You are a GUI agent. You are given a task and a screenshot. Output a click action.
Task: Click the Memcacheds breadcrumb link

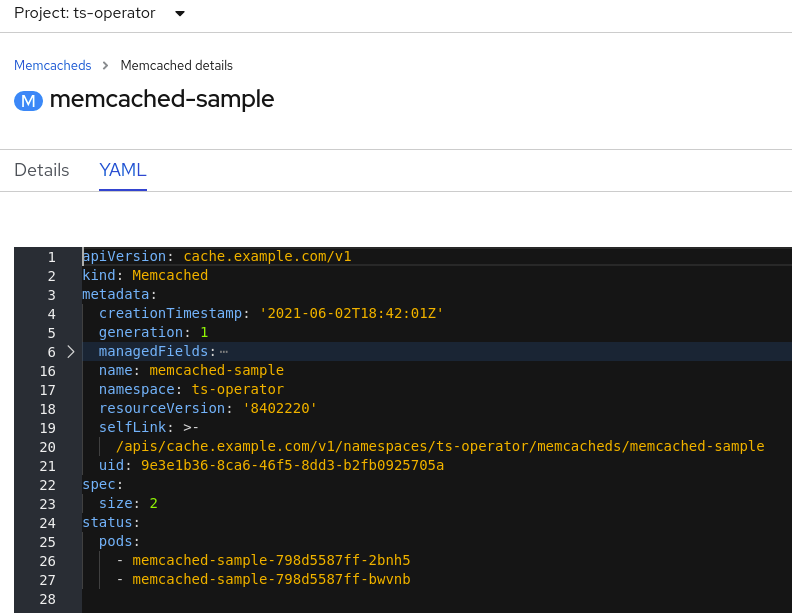52,65
